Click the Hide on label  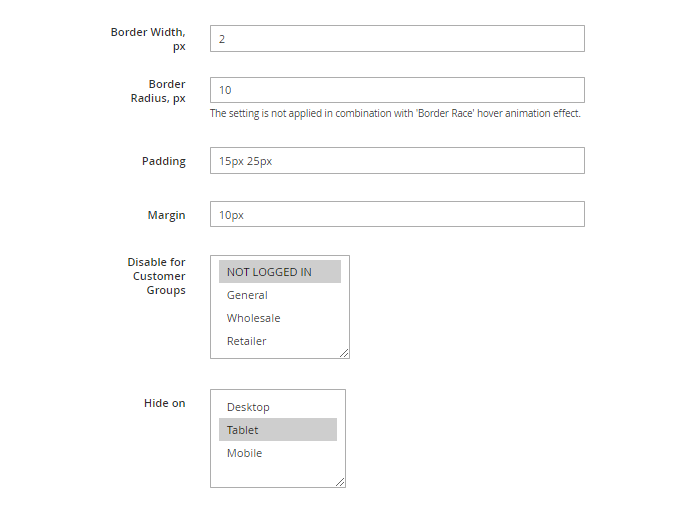164,403
